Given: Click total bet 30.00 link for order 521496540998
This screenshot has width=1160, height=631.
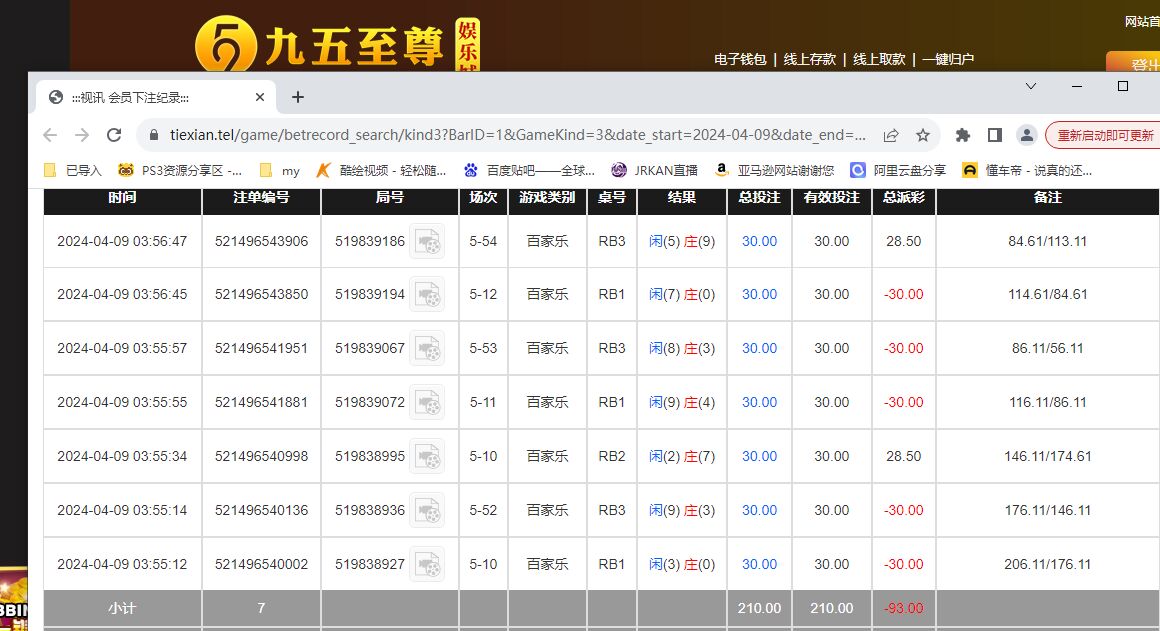Looking at the screenshot, I should [759, 456].
